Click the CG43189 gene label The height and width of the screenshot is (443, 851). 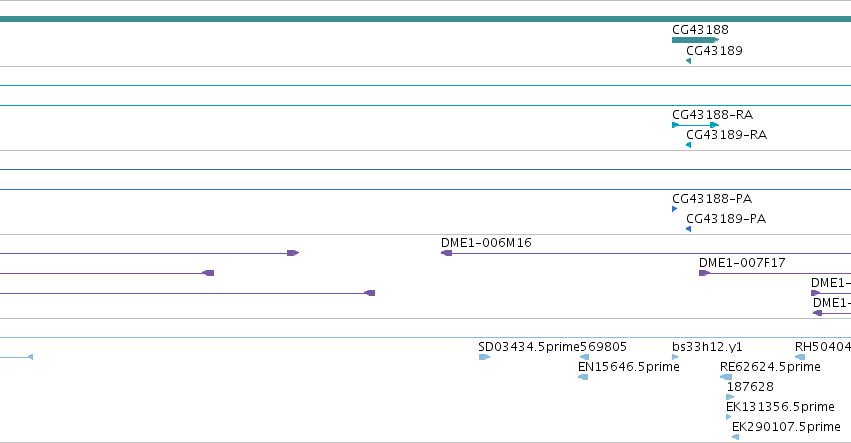(714, 50)
